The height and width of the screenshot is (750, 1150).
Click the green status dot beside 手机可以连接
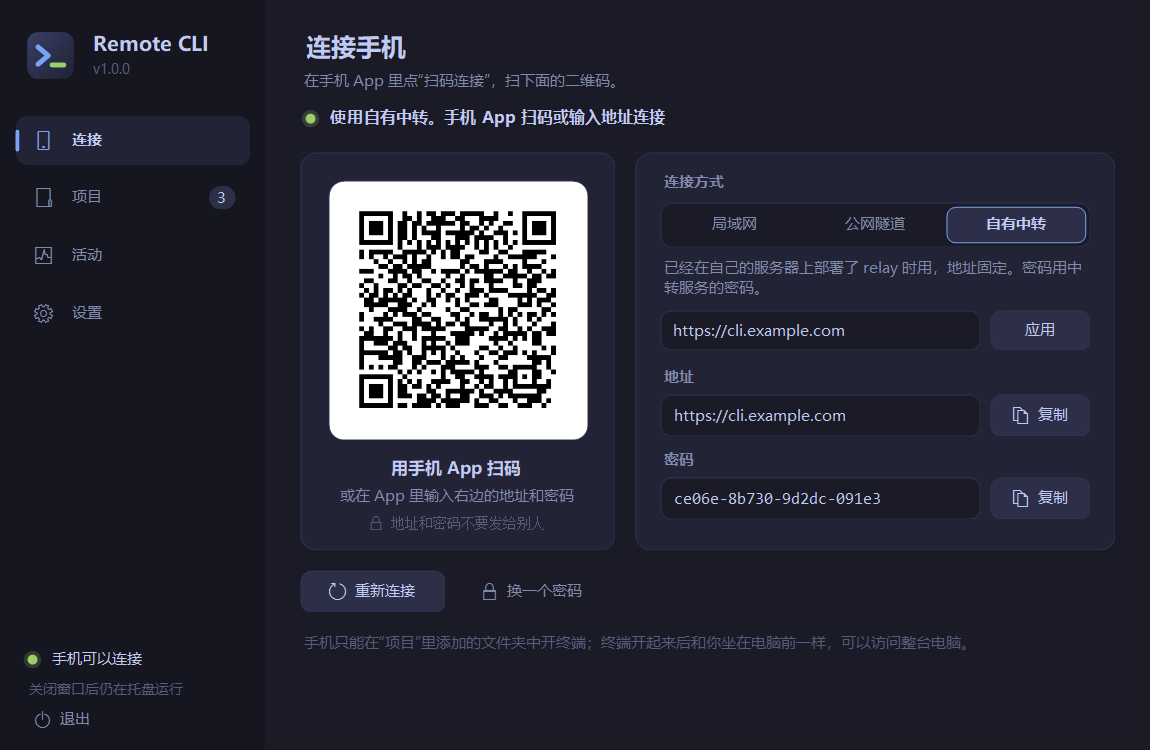pyautogui.click(x=32, y=659)
